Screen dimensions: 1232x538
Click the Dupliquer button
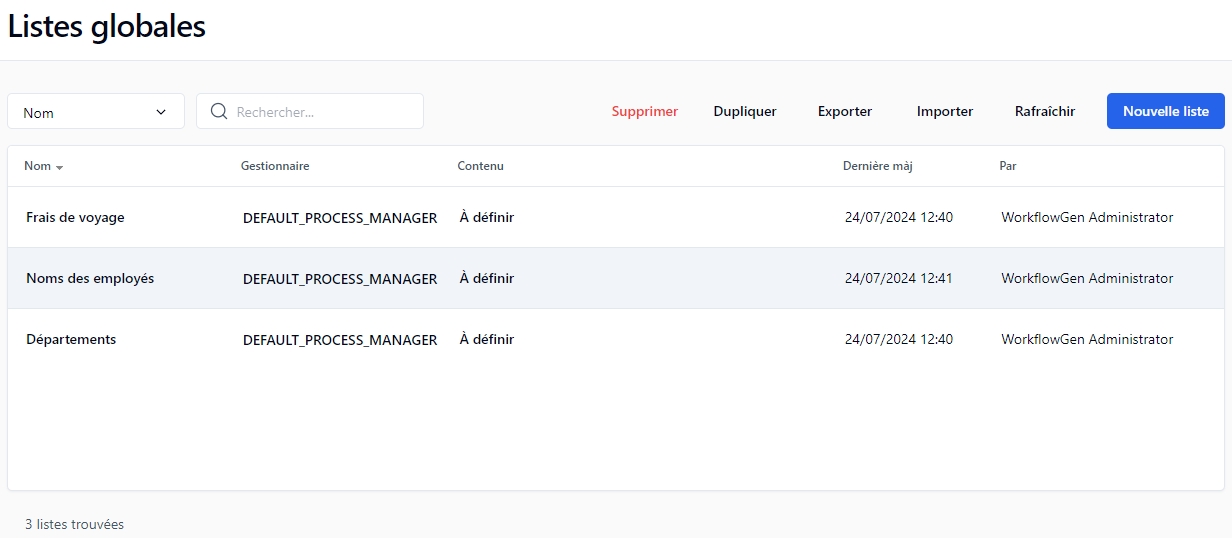click(x=745, y=112)
